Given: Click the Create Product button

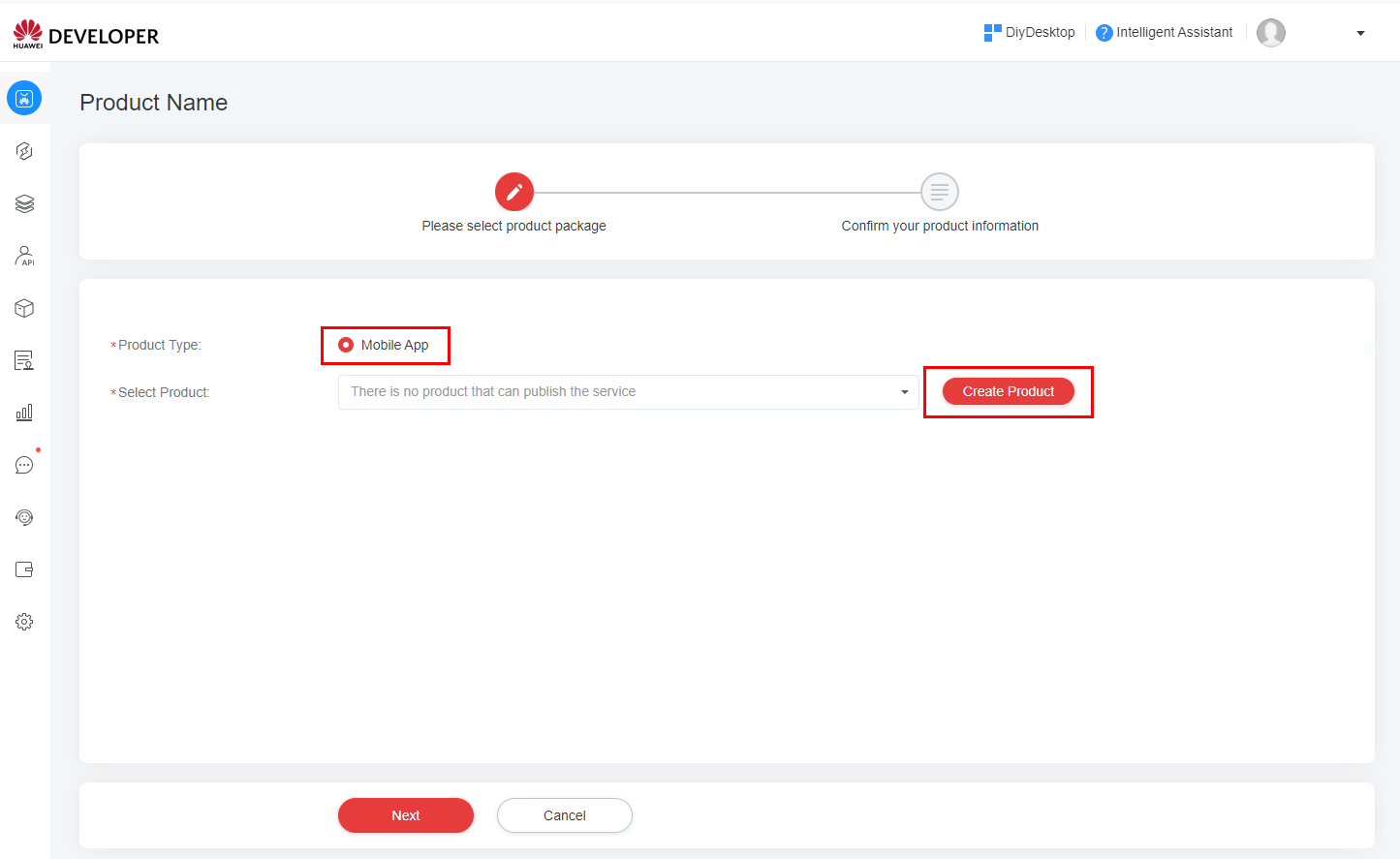Looking at the screenshot, I should tap(1009, 391).
